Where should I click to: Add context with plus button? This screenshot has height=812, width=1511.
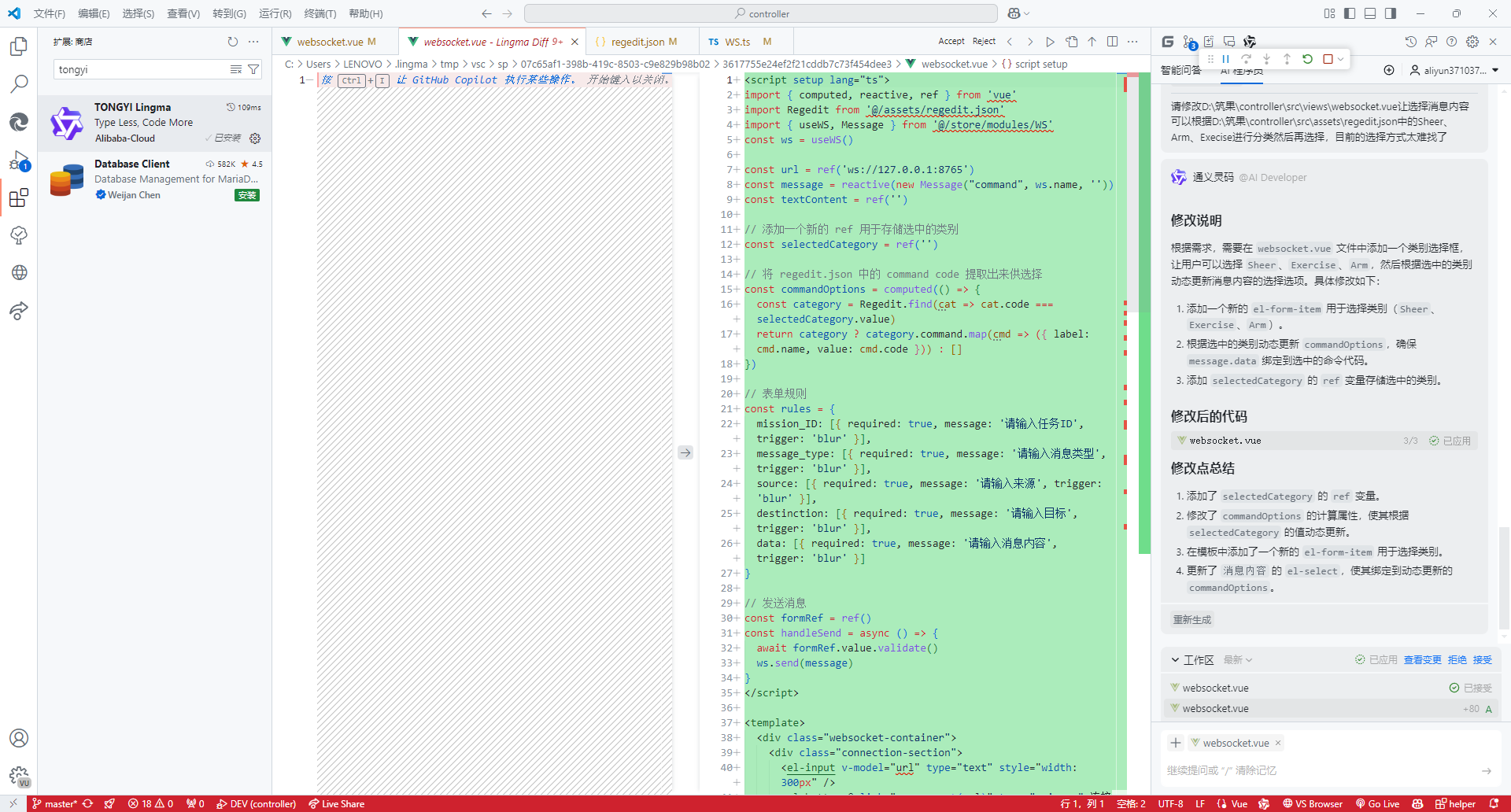(x=1175, y=743)
